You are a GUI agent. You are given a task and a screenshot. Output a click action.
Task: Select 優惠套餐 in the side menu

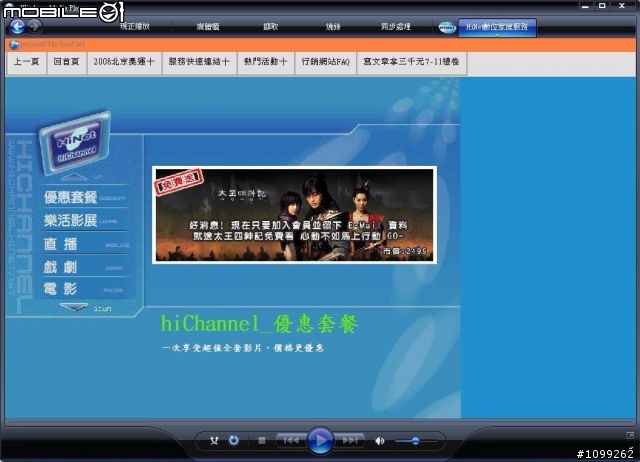(x=71, y=198)
